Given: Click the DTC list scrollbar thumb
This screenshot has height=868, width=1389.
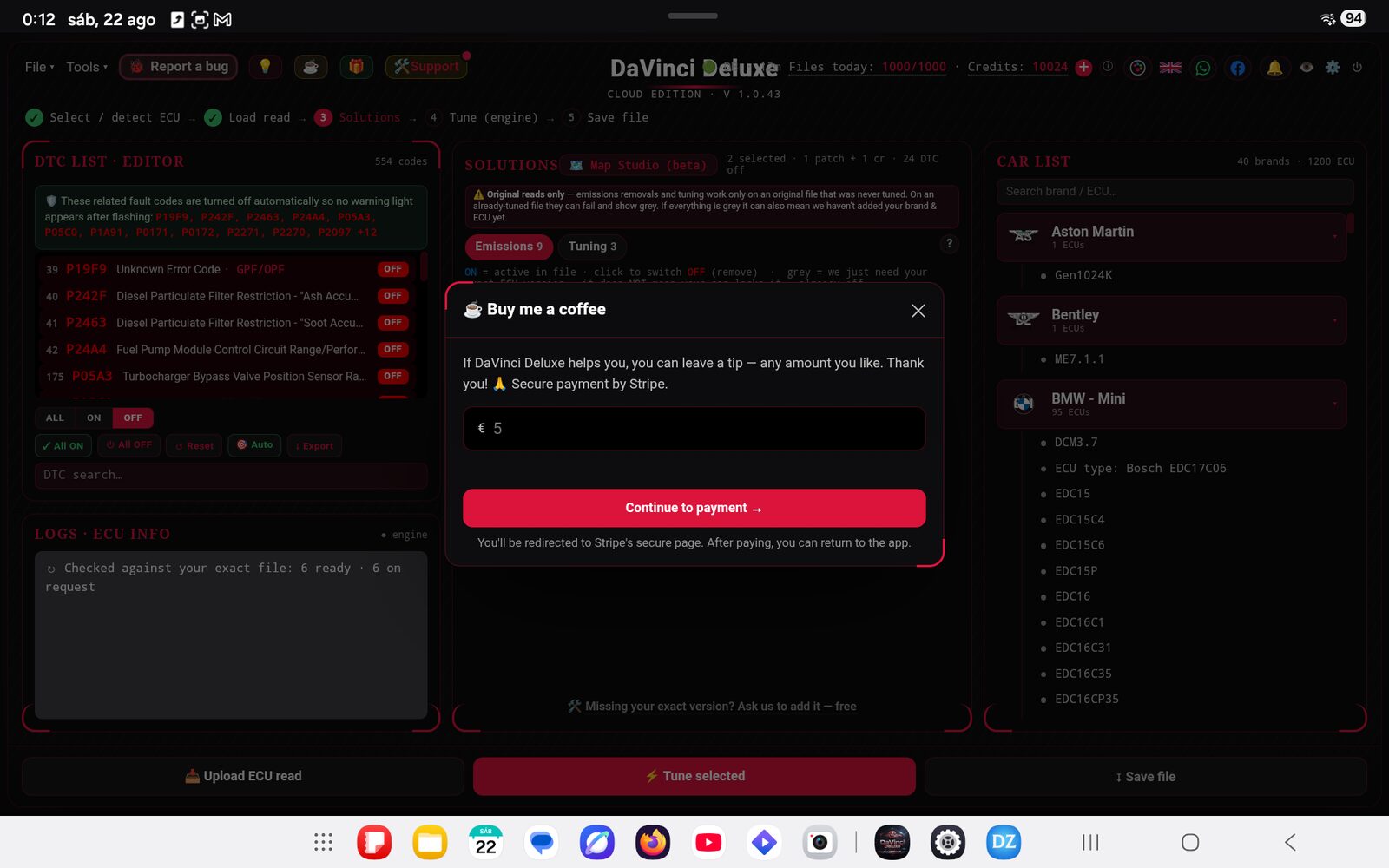Looking at the screenshot, I should click(424, 267).
